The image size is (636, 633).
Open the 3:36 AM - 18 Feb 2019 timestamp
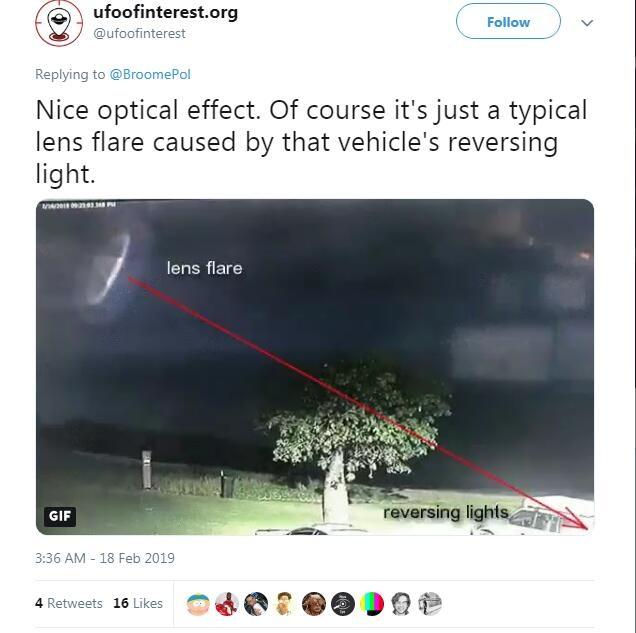(105, 558)
